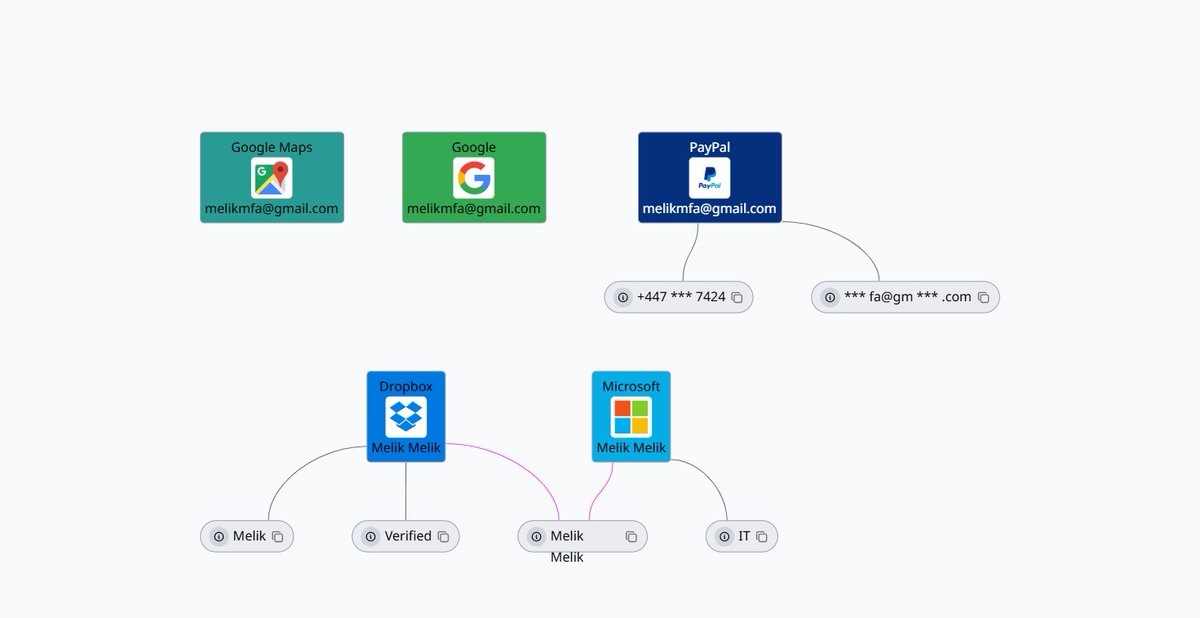Copy the IT node value
The width and height of the screenshot is (1200, 618).
tap(761, 537)
